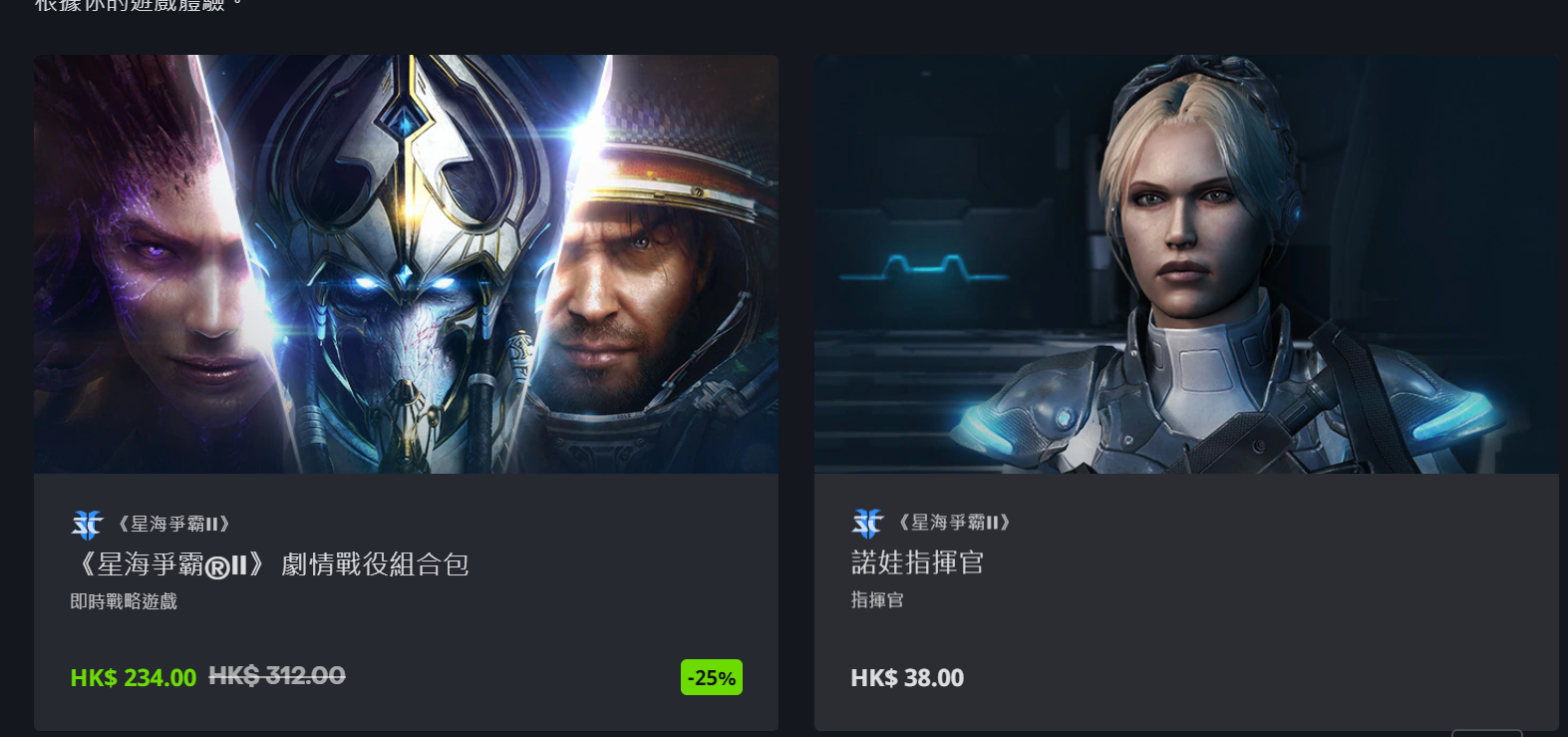Open the Nova commander artwork thumbnail
The height and width of the screenshot is (737, 1568).
(1186, 264)
